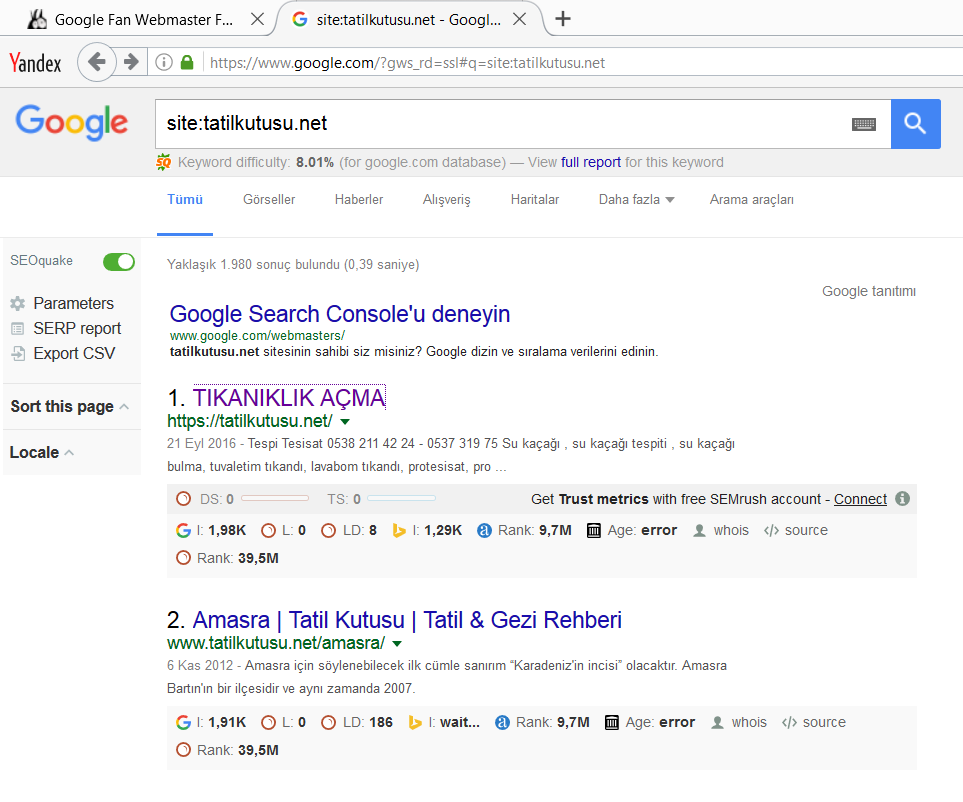Click the Parameters gear icon

[18, 303]
